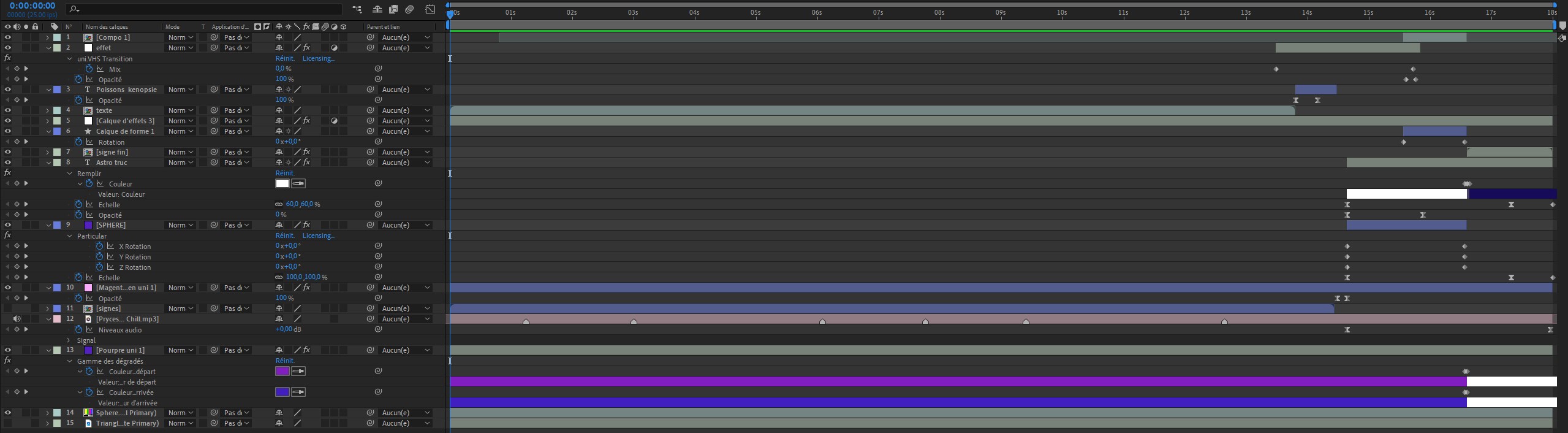The image size is (1568, 433).
Task: Click the constrain proportions link for Astro truc Echelle
Action: (279, 204)
